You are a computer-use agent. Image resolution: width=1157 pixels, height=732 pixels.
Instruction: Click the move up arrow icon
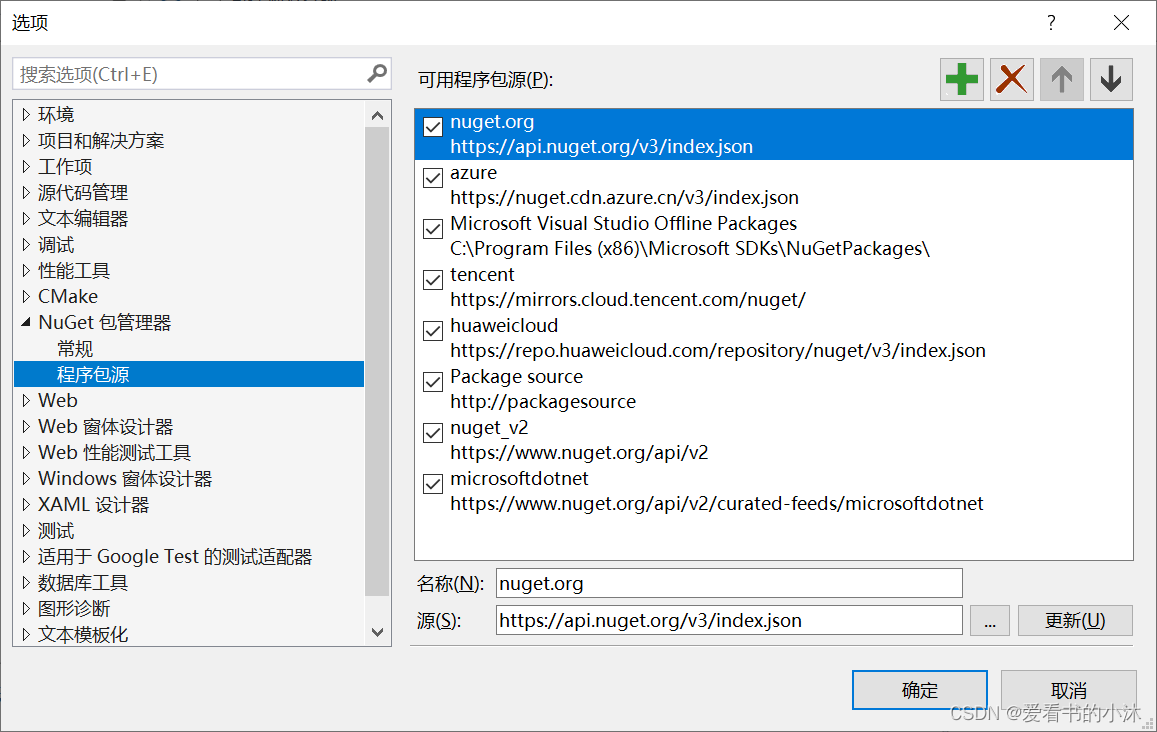pyautogui.click(x=1061, y=79)
